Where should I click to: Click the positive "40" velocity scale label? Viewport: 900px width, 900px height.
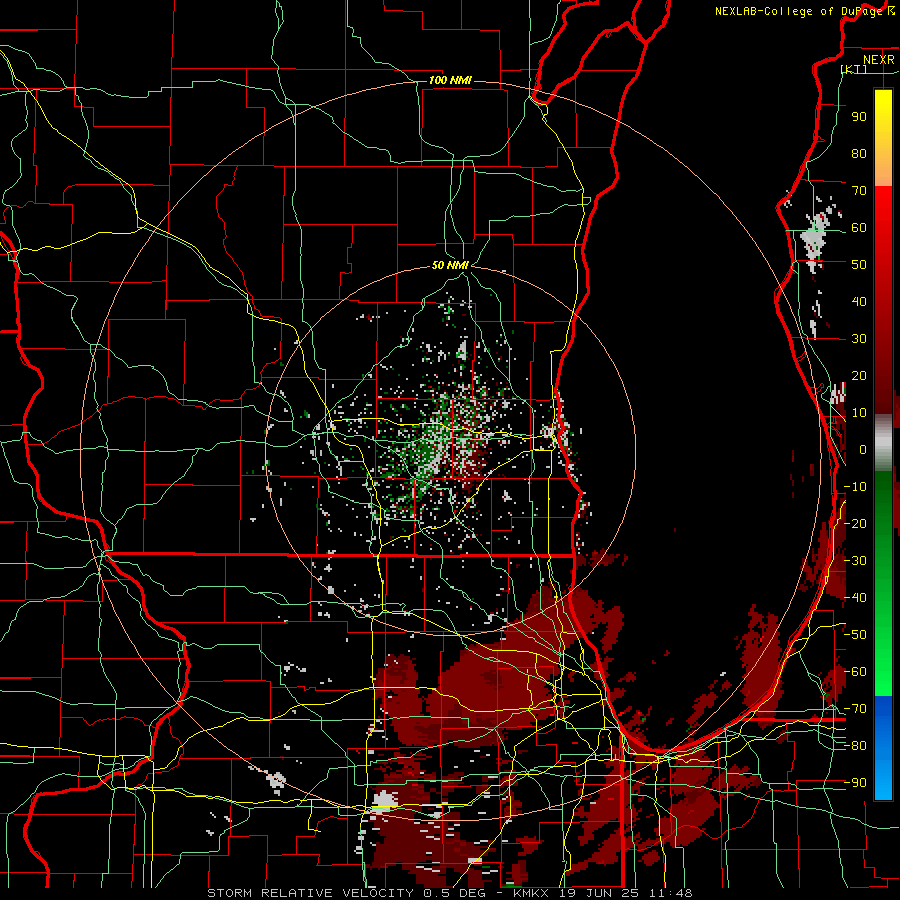(x=859, y=301)
